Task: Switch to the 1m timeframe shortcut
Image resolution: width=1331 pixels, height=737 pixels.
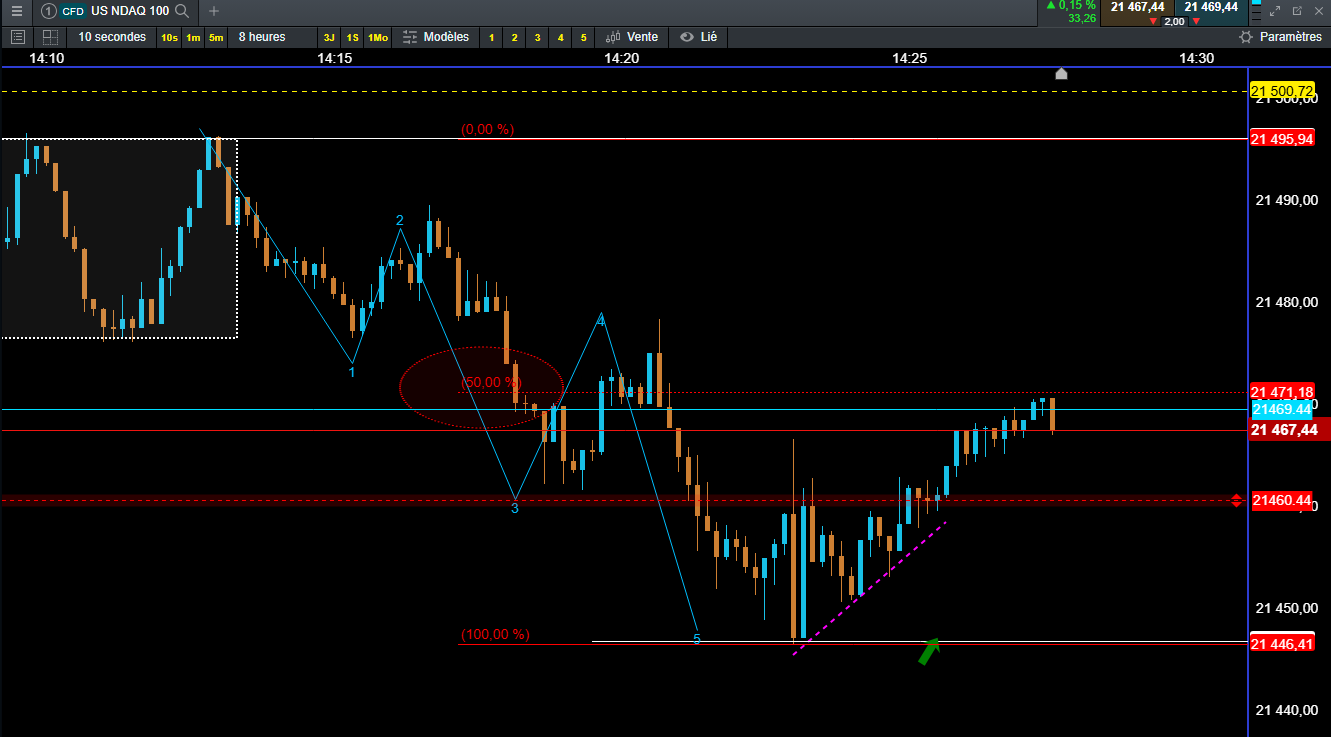Action: pyautogui.click(x=193, y=37)
